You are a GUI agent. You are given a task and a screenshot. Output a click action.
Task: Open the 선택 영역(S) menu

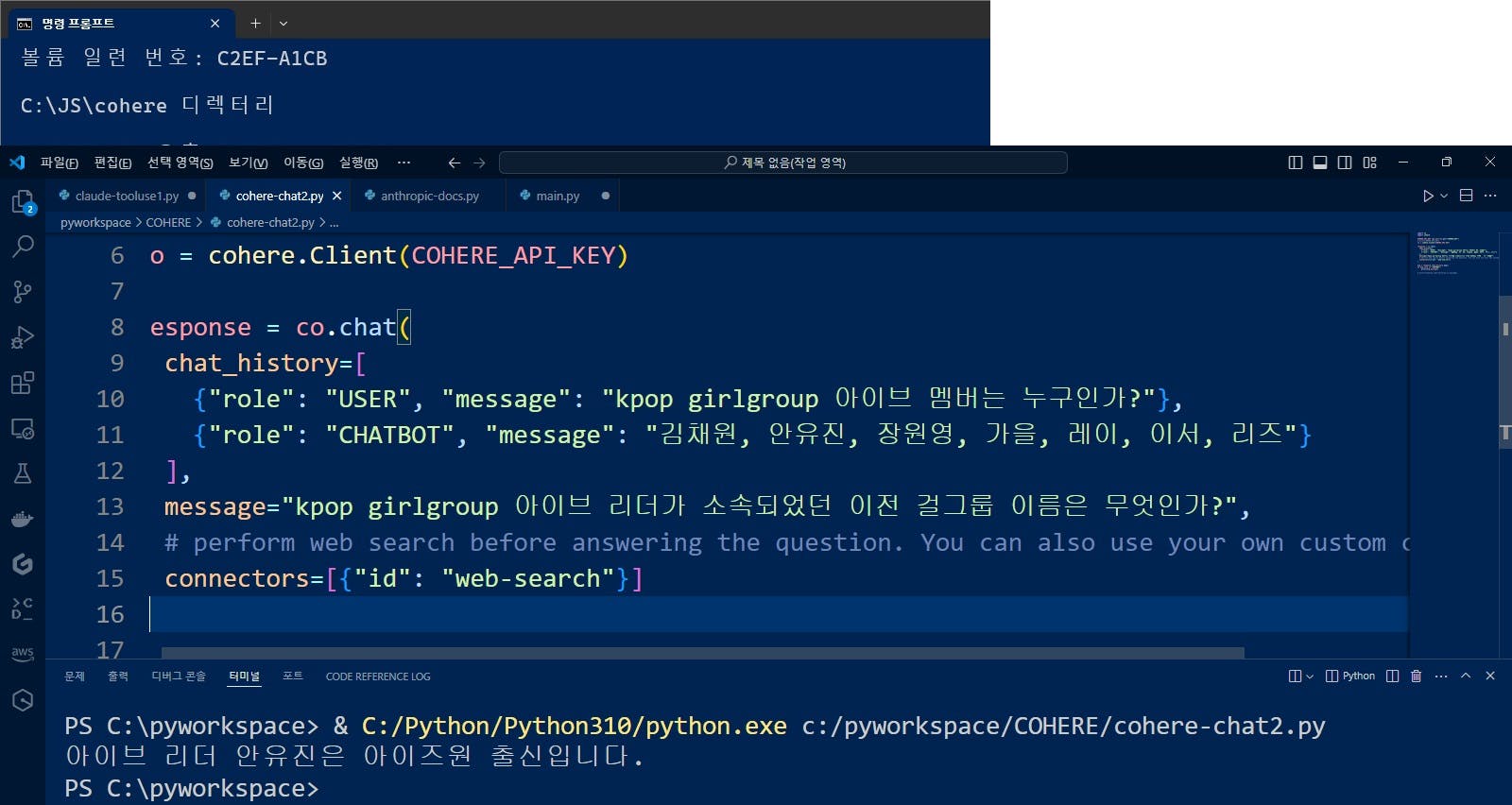pos(180,163)
